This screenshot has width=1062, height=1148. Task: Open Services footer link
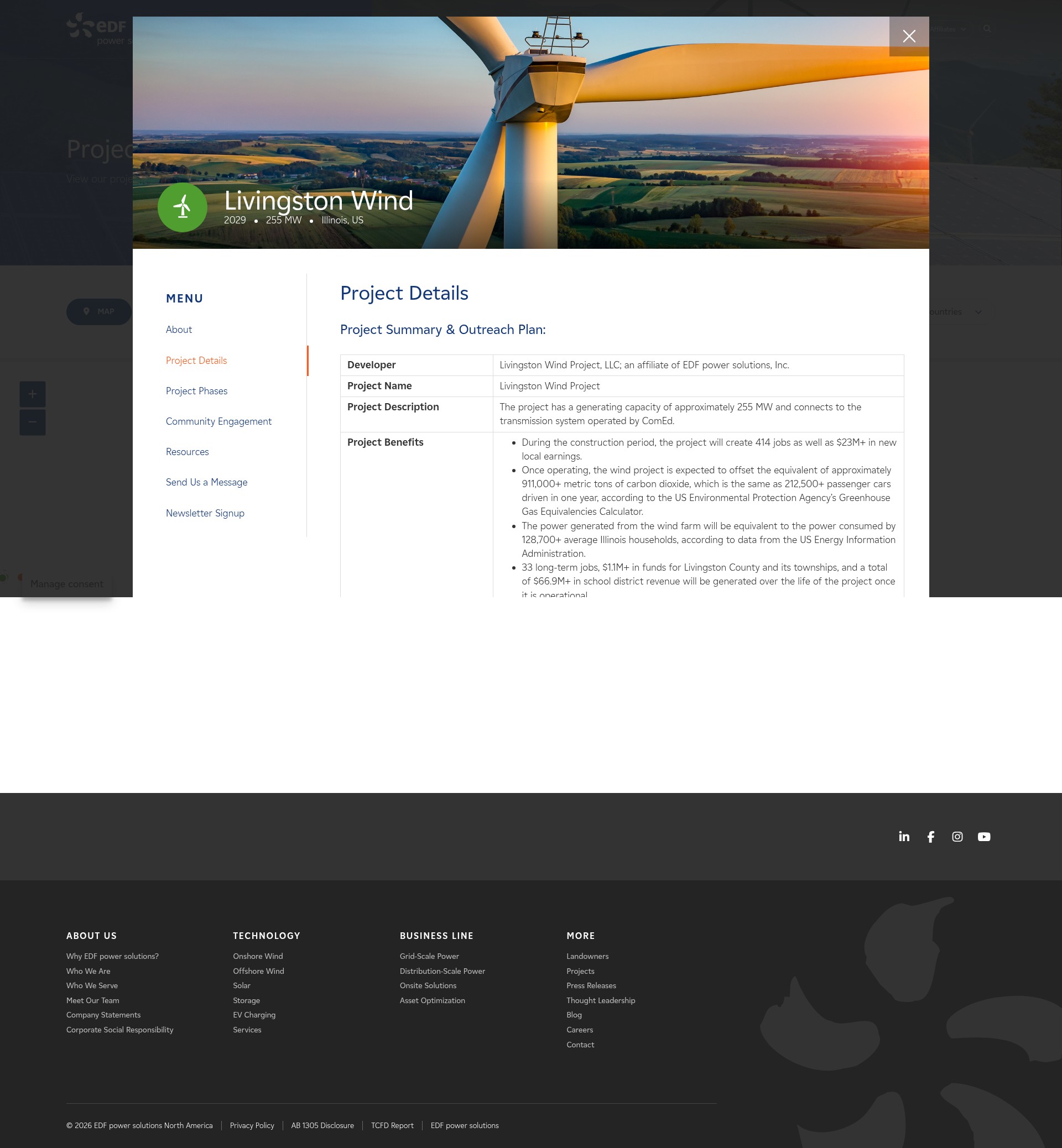coord(247,1030)
